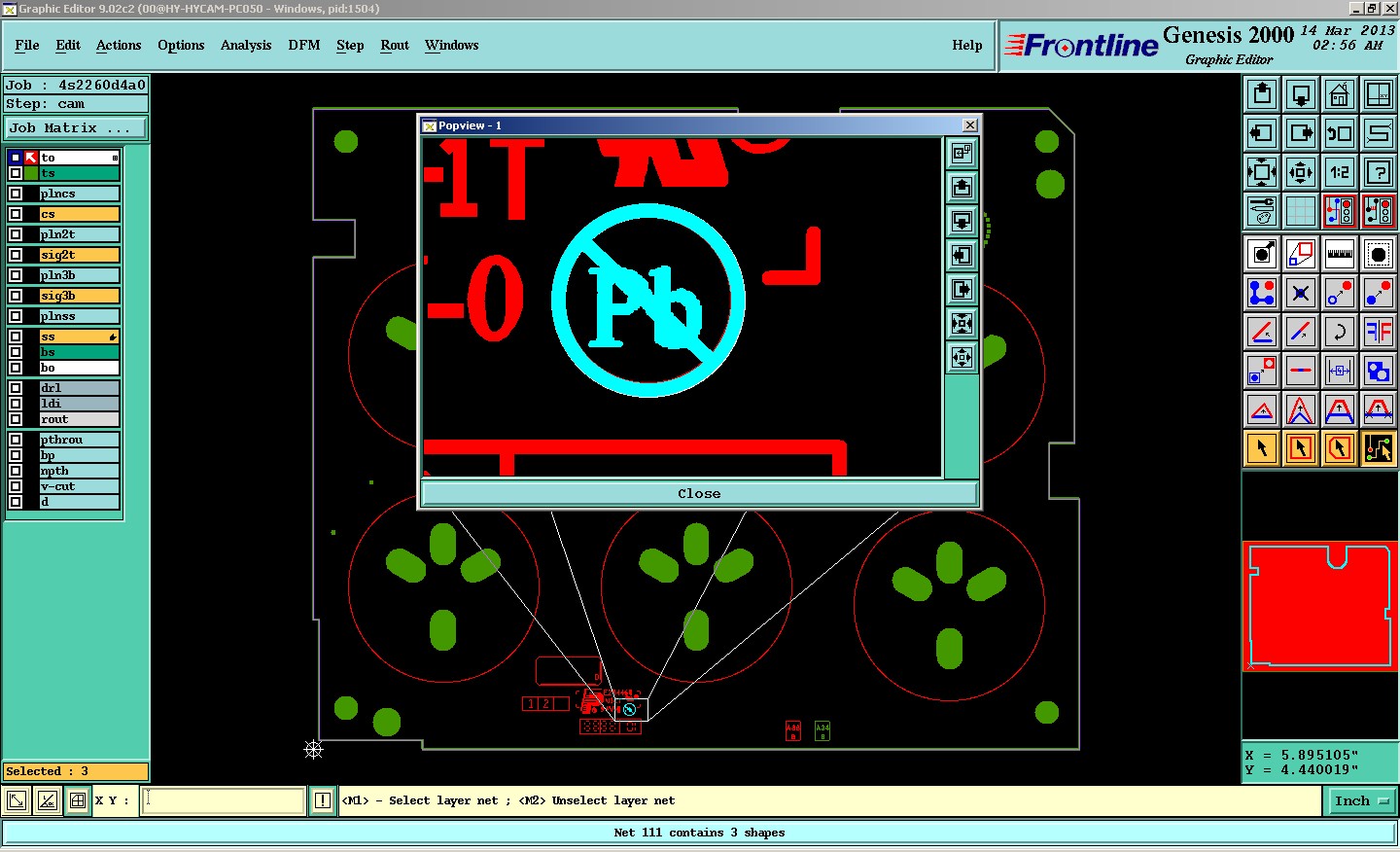Click the Close button in Popview
The width and height of the screenshot is (1400, 852).
coord(699,493)
